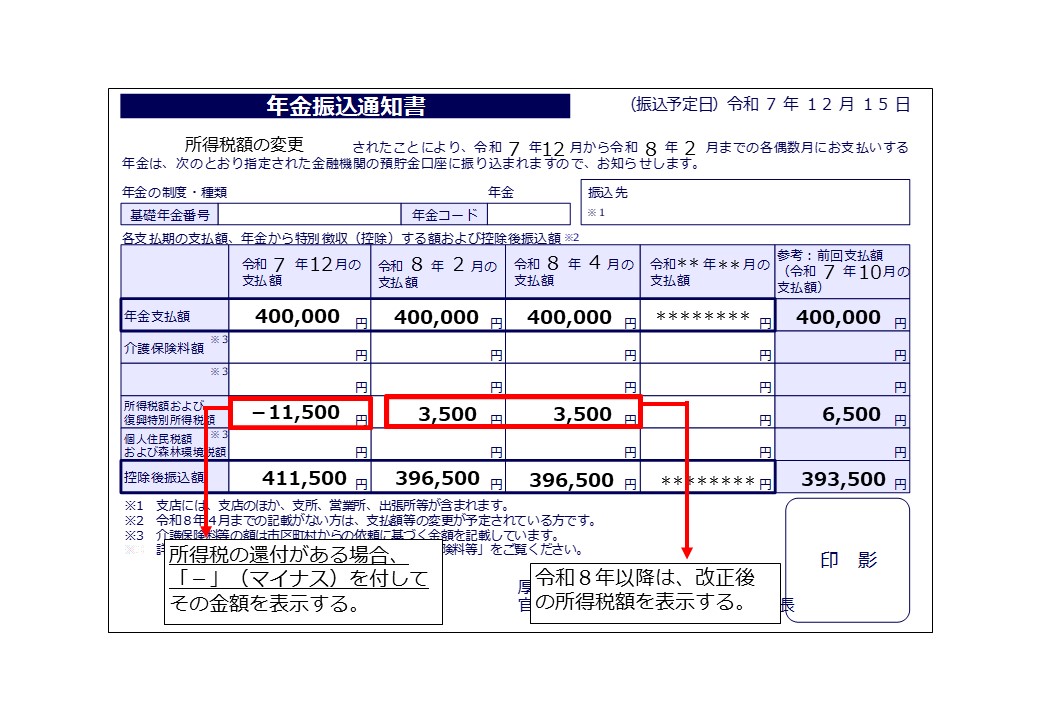The image size is (1040, 720).
Task: Click the ******** masked payment cell
Action: click(705, 317)
